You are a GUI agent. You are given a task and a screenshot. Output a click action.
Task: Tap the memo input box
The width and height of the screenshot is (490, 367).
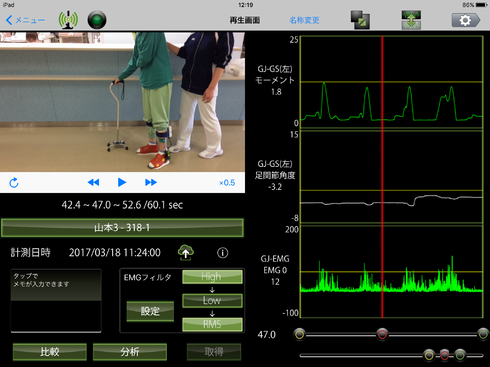(x=56, y=301)
